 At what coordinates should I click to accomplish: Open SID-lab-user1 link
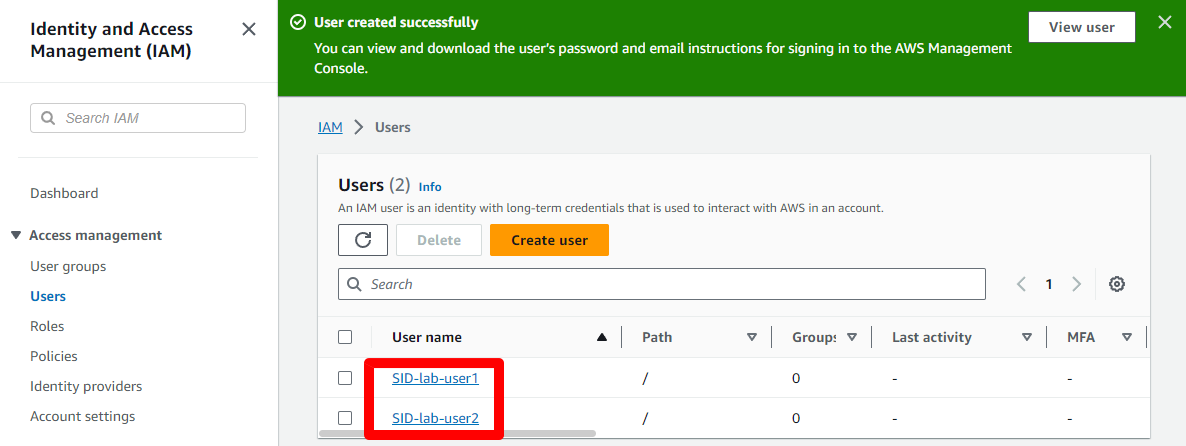click(x=435, y=378)
